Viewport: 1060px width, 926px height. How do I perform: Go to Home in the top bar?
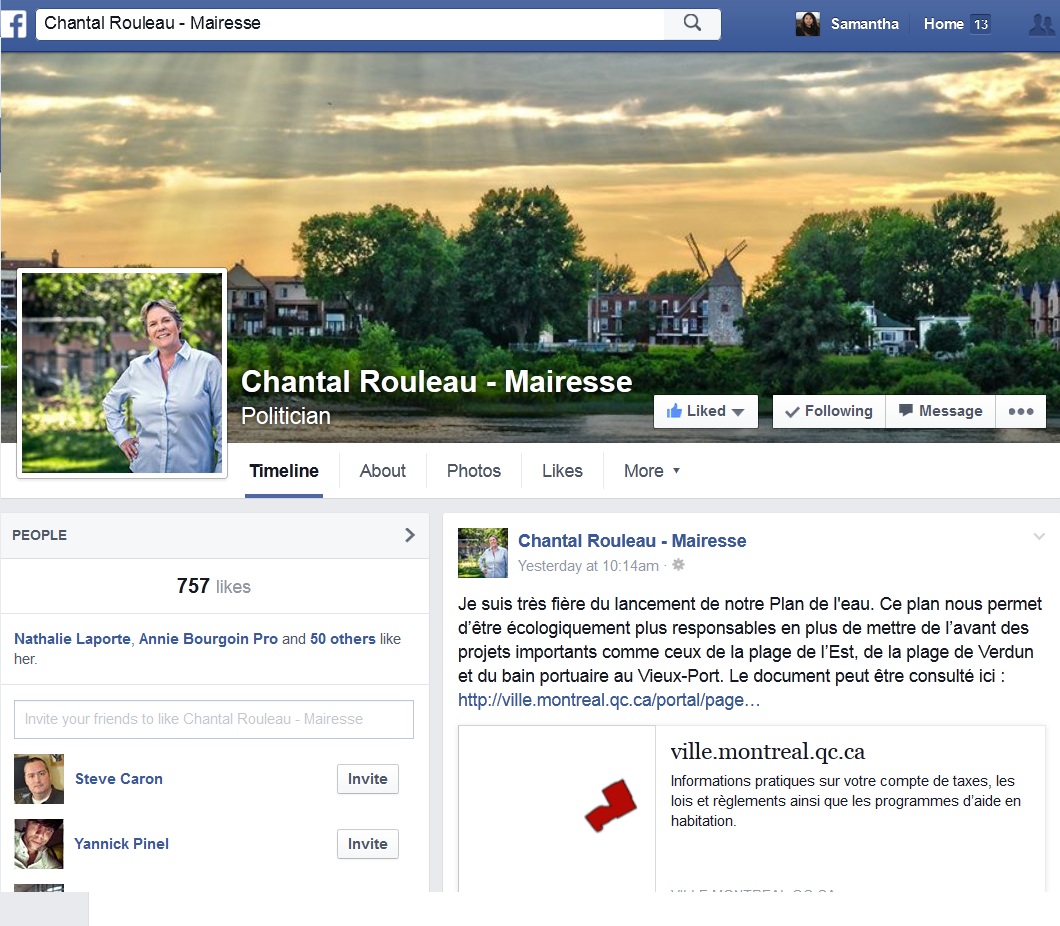943,24
